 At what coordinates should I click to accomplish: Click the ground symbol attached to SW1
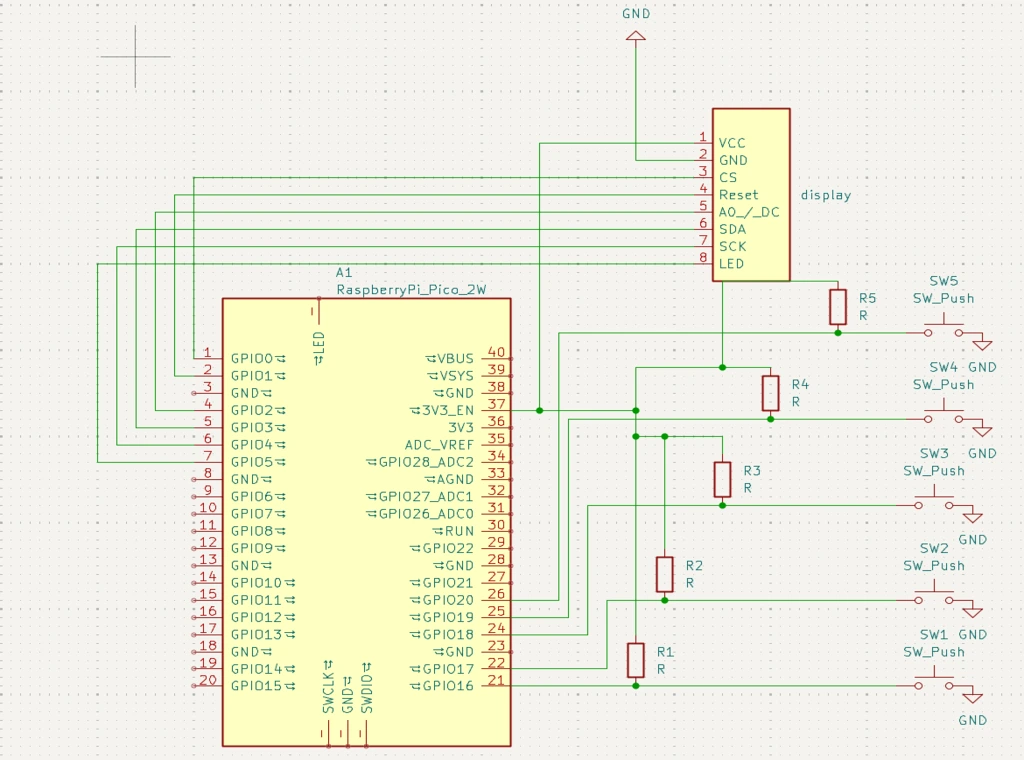[972, 695]
